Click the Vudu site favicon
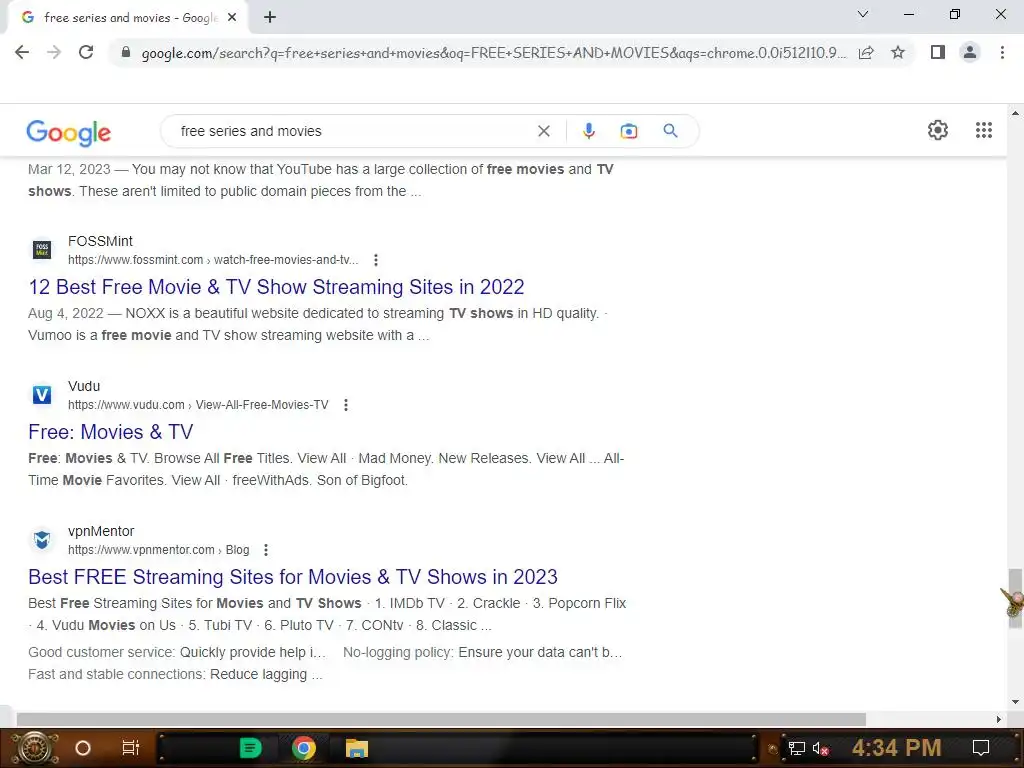The height and width of the screenshot is (768, 1024). 42,394
